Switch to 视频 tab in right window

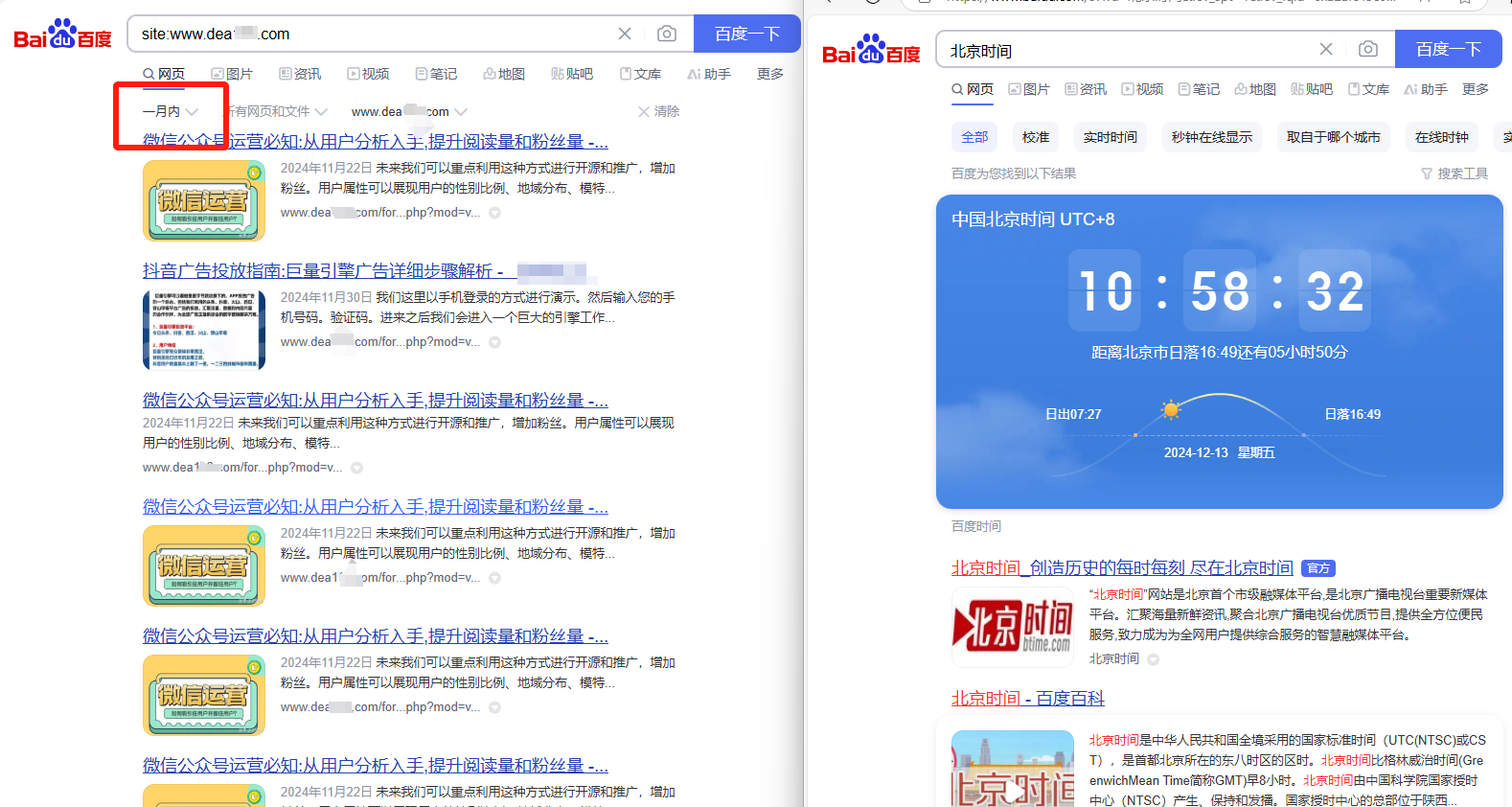[x=1142, y=89]
